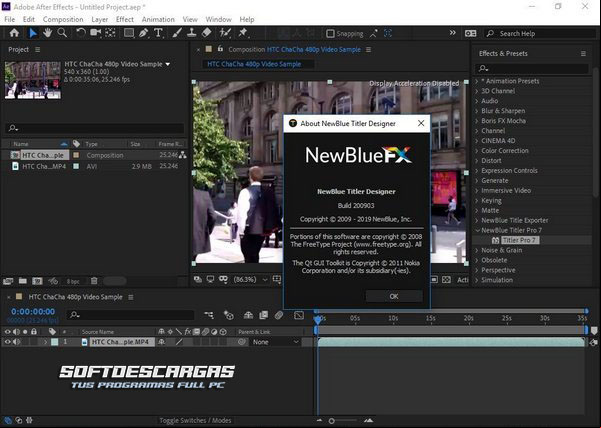The height and width of the screenshot is (428, 601).
Task: Toggle hide shy layers in the timeline
Action: point(248,315)
